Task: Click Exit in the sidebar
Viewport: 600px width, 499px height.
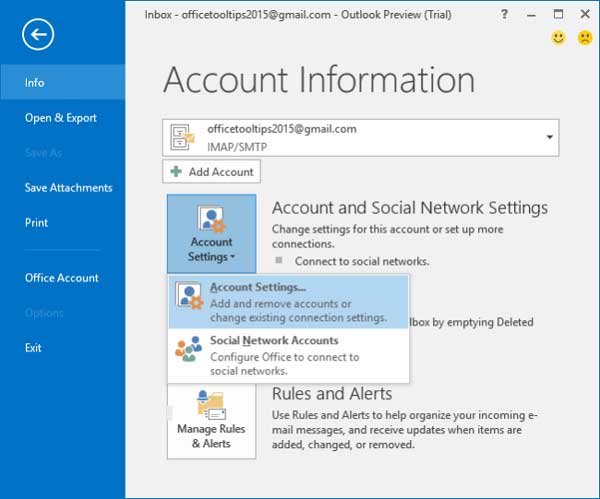Action: pos(33,347)
